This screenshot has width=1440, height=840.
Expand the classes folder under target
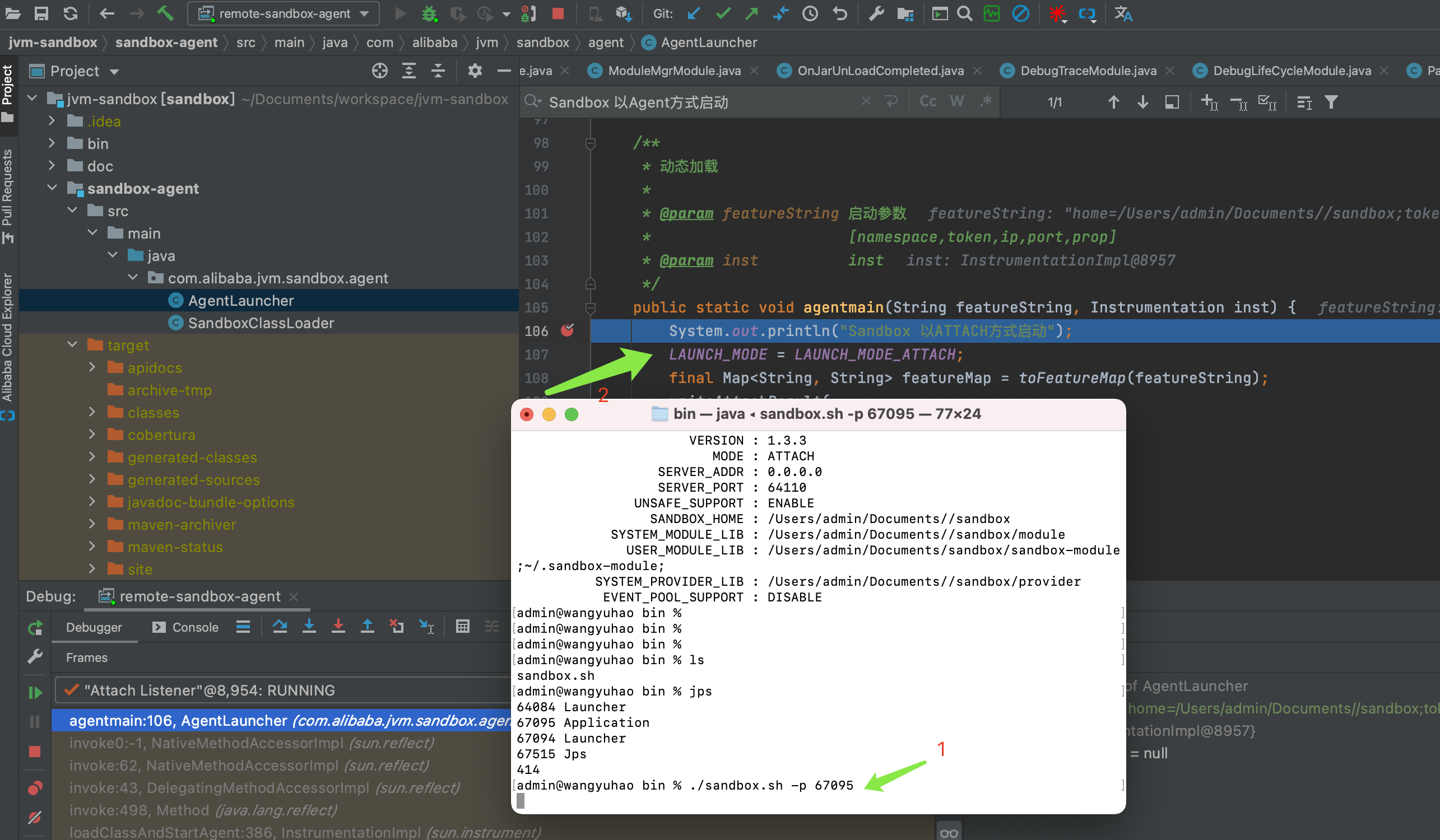click(x=92, y=412)
